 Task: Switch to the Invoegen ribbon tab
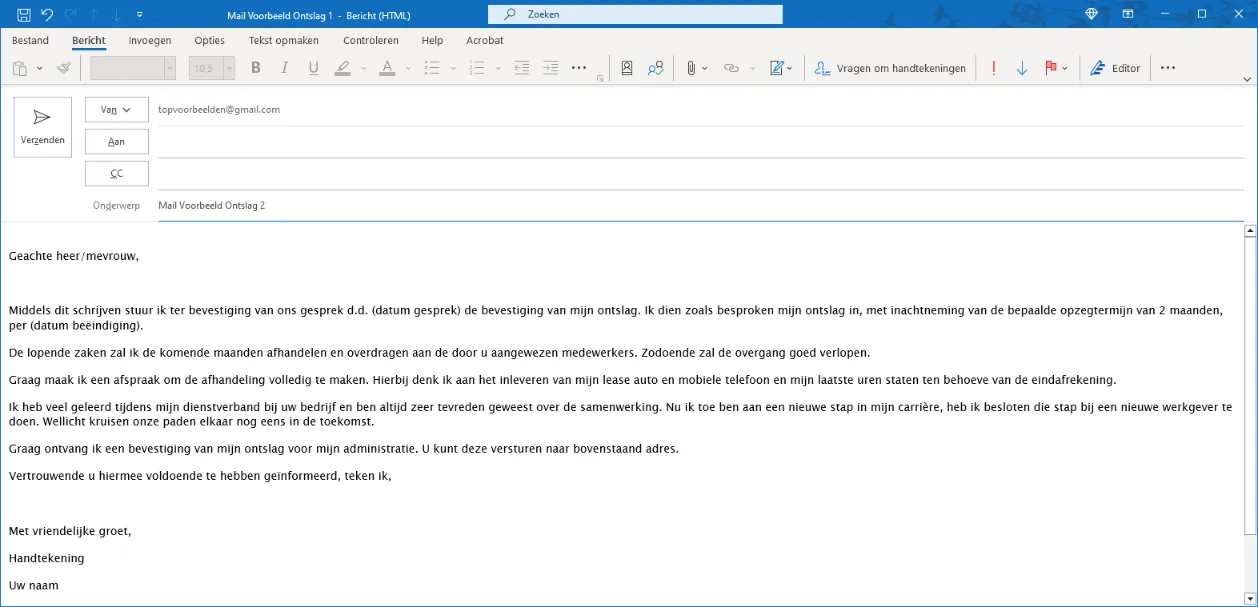(x=149, y=40)
